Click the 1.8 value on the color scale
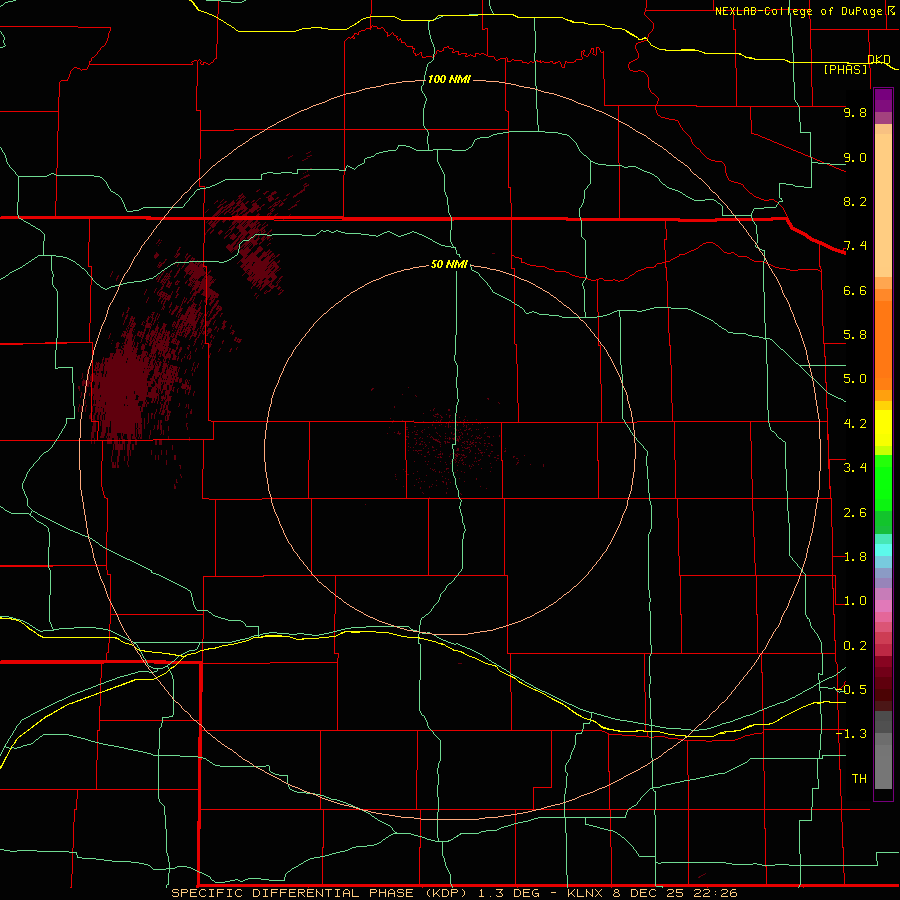This screenshot has width=900, height=900. click(855, 557)
